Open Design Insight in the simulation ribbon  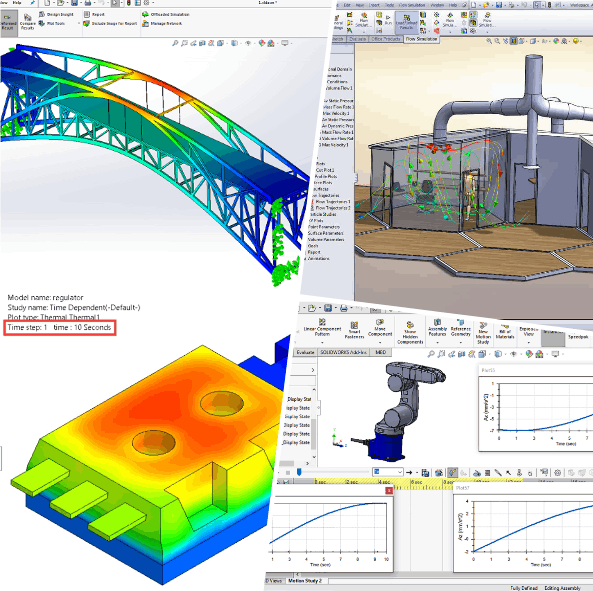(x=56, y=14)
